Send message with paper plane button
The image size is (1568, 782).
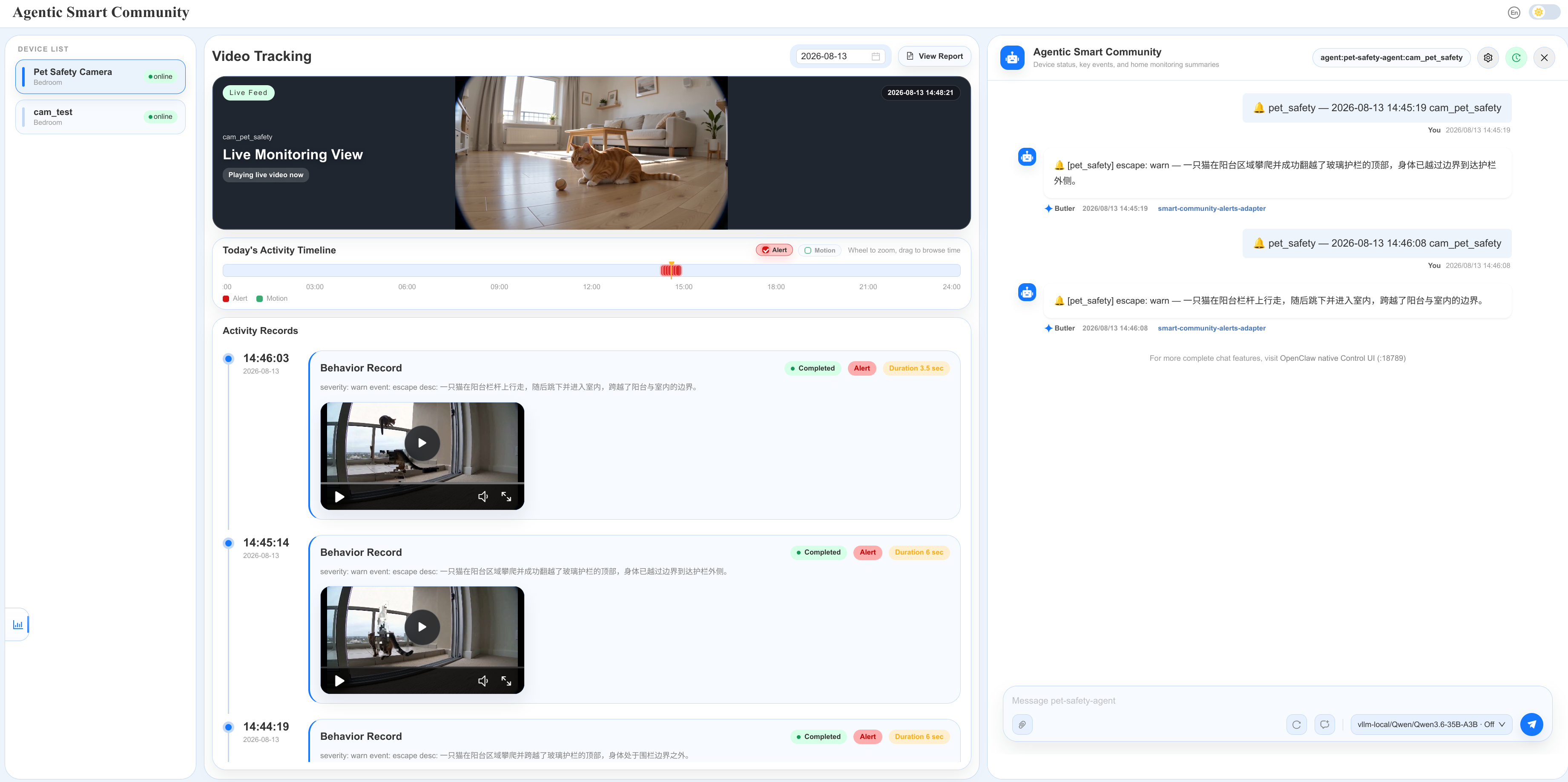1531,724
